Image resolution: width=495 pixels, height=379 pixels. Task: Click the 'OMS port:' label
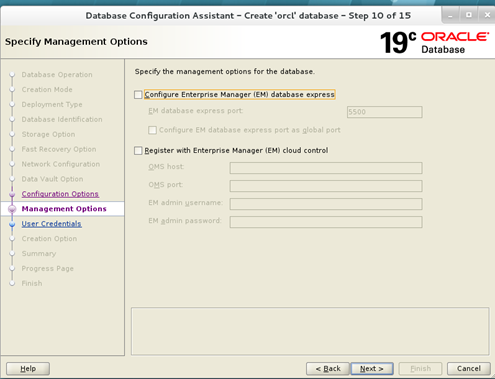pos(166,185)
